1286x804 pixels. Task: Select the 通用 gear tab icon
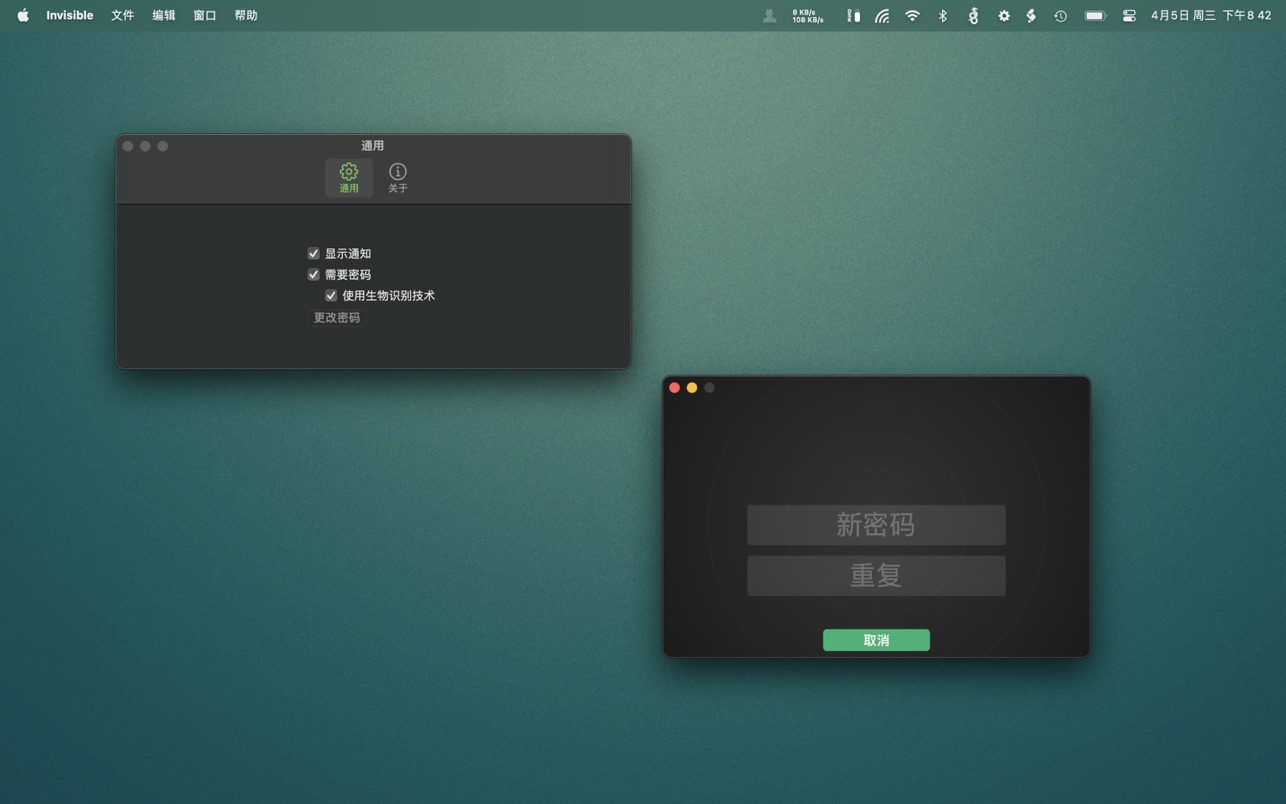pos(348,177)
